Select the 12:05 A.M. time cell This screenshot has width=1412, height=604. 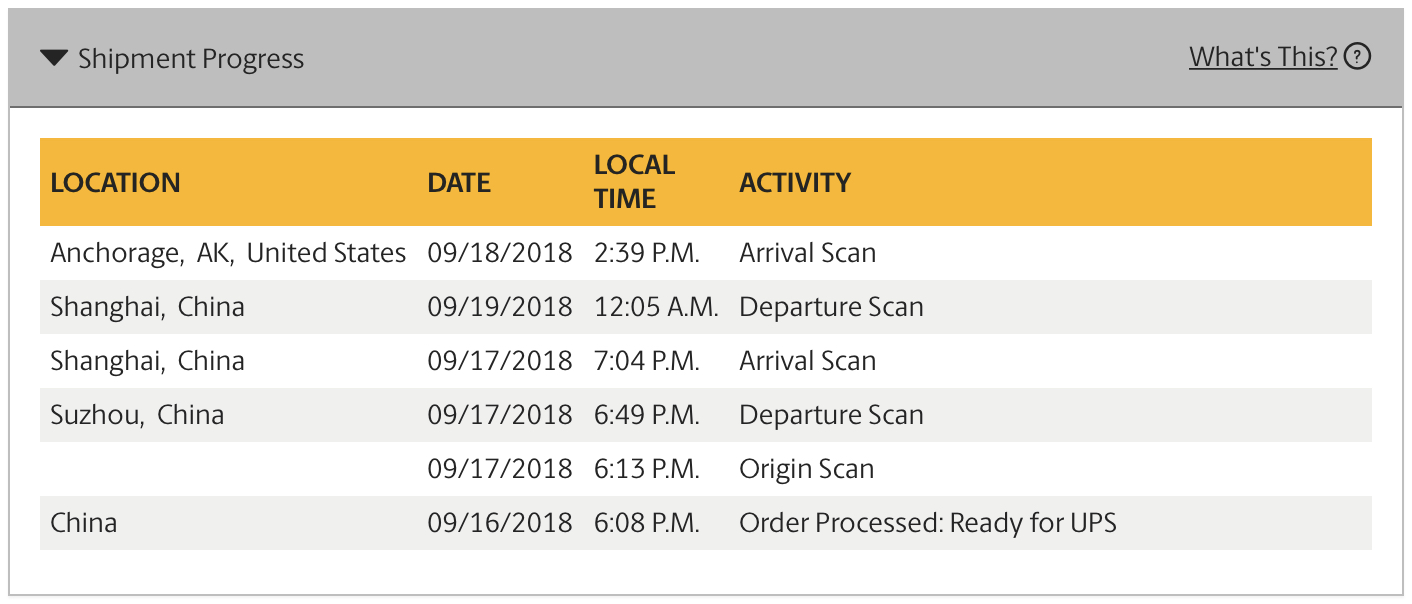pyautogui.click(x=656, y=307)
